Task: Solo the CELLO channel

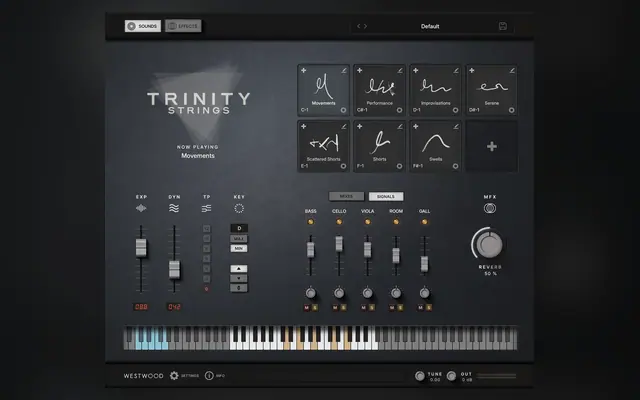Action: click(343, 307)
